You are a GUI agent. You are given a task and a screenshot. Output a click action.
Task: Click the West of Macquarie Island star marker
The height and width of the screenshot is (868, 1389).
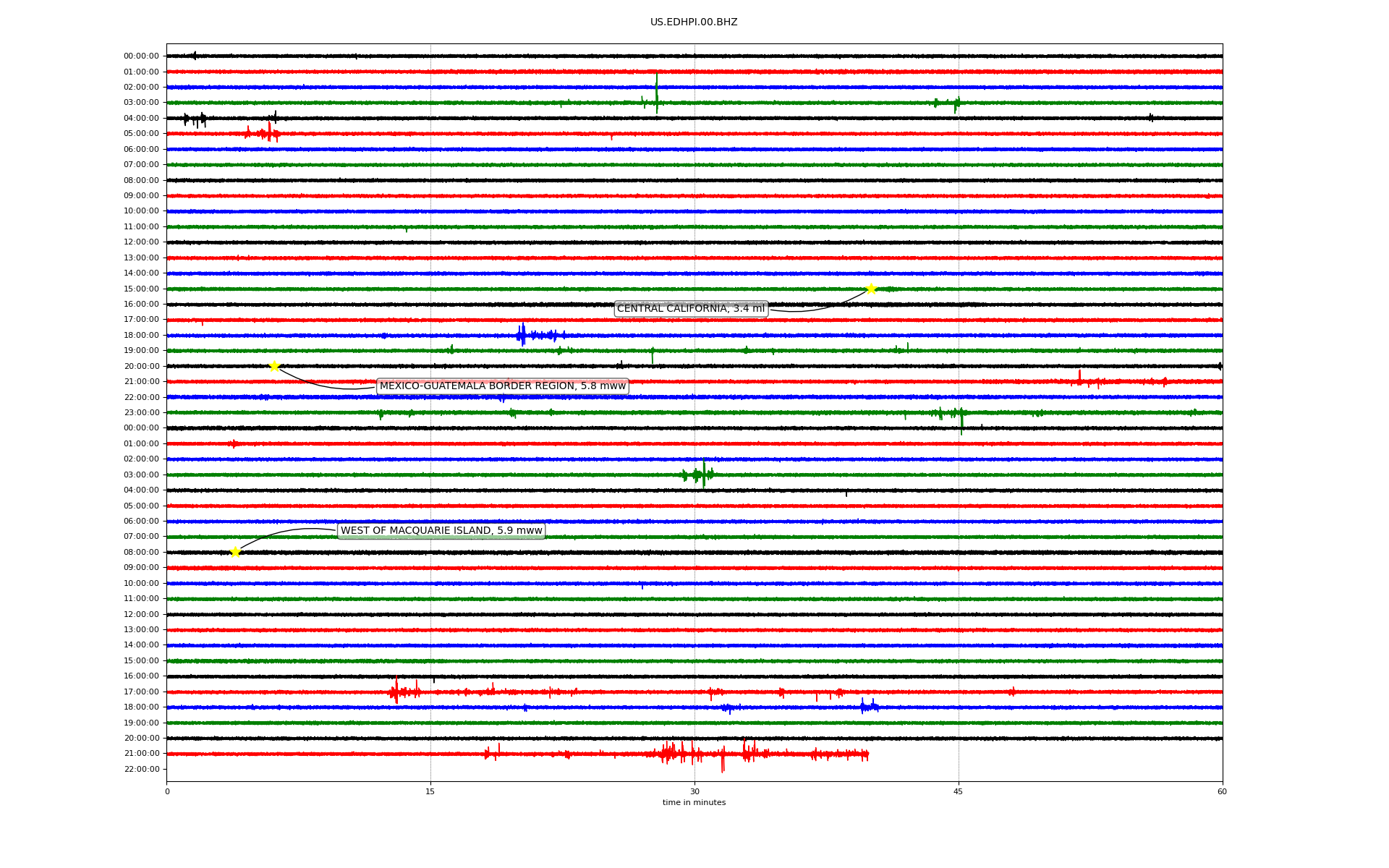click(x=235, y=552)
